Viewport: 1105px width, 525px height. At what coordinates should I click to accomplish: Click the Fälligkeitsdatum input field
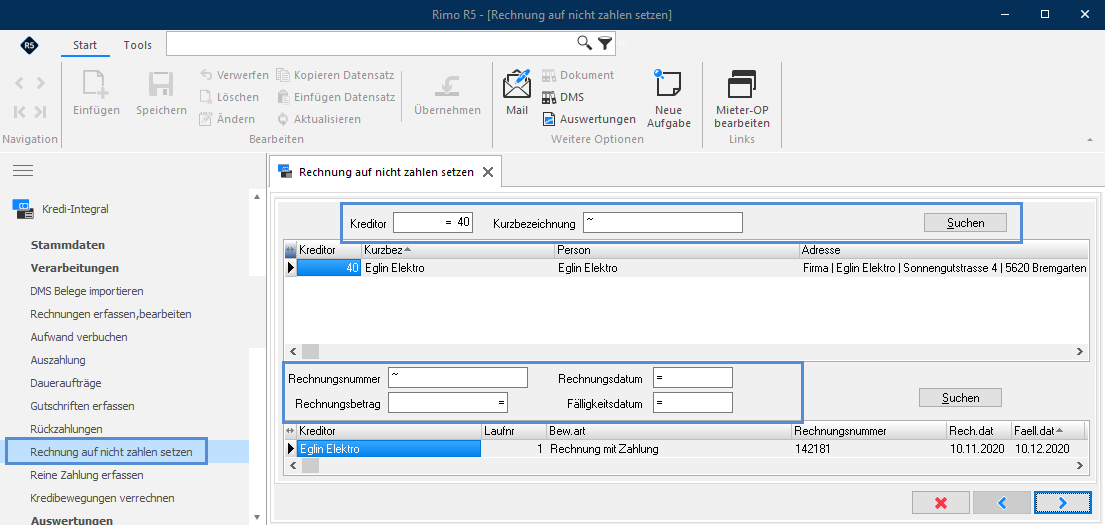coord(693,402)
